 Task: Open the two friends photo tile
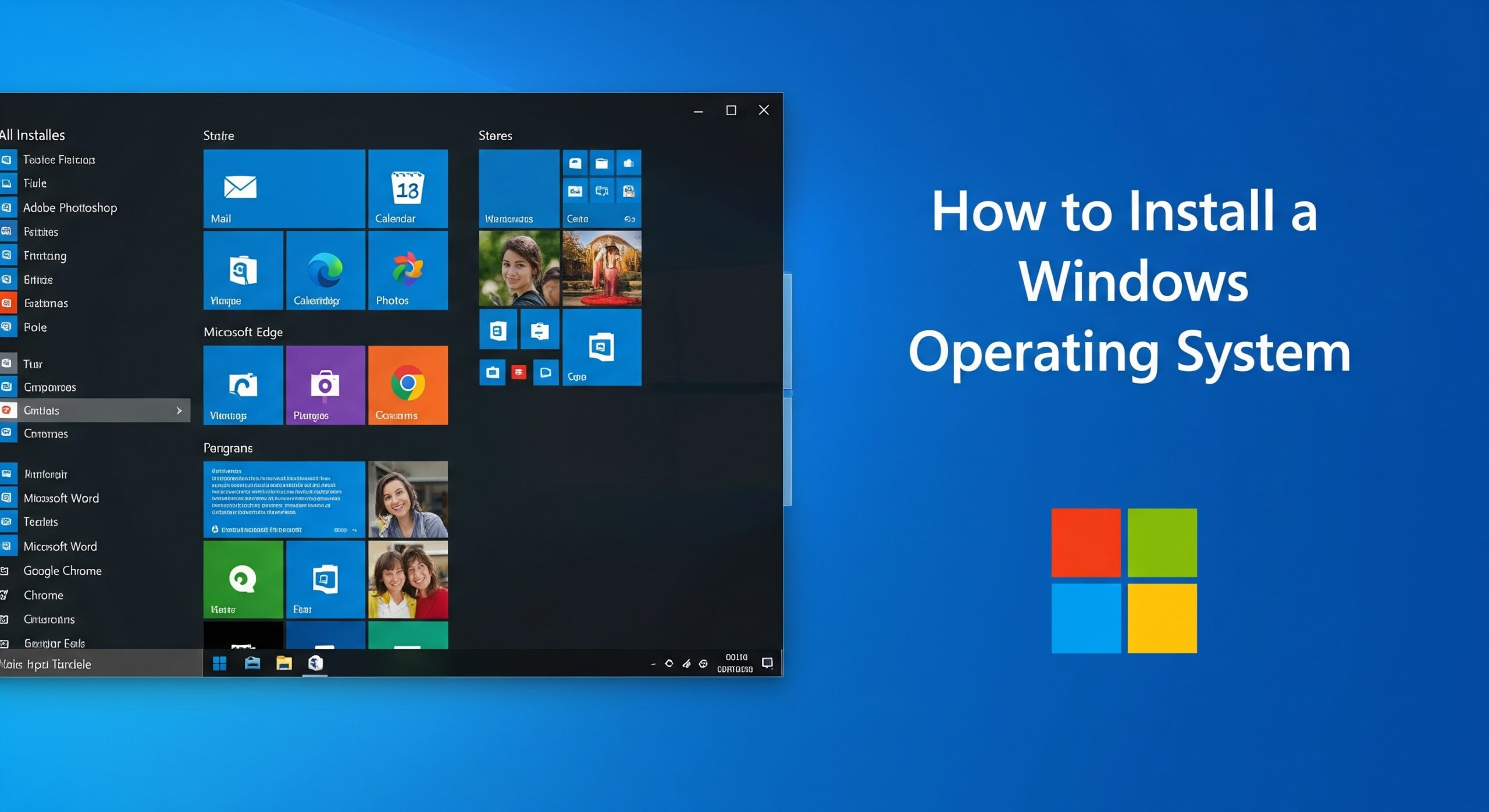pyautogui.click(x=408, y=579)
